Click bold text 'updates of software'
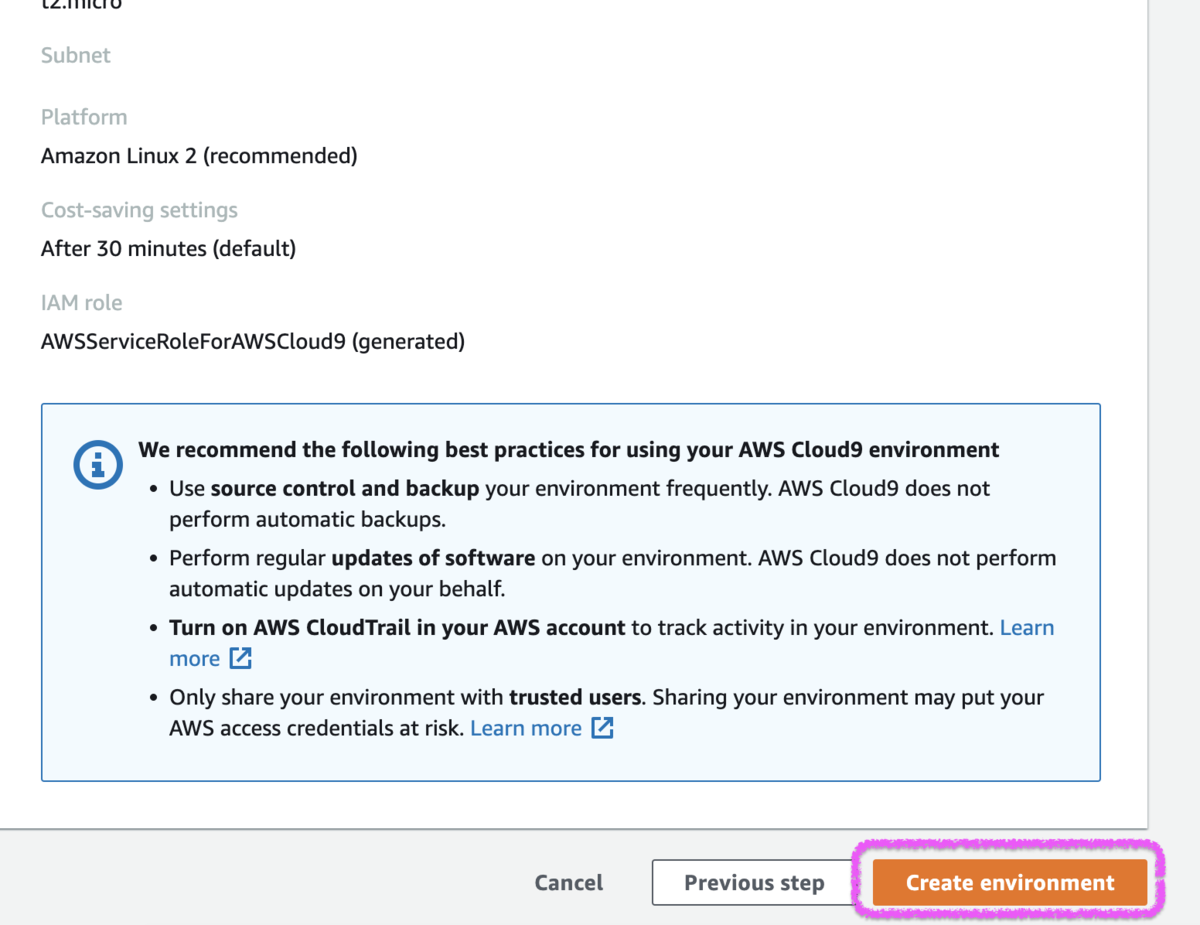 pyautogui.click(x=433, y=558)
